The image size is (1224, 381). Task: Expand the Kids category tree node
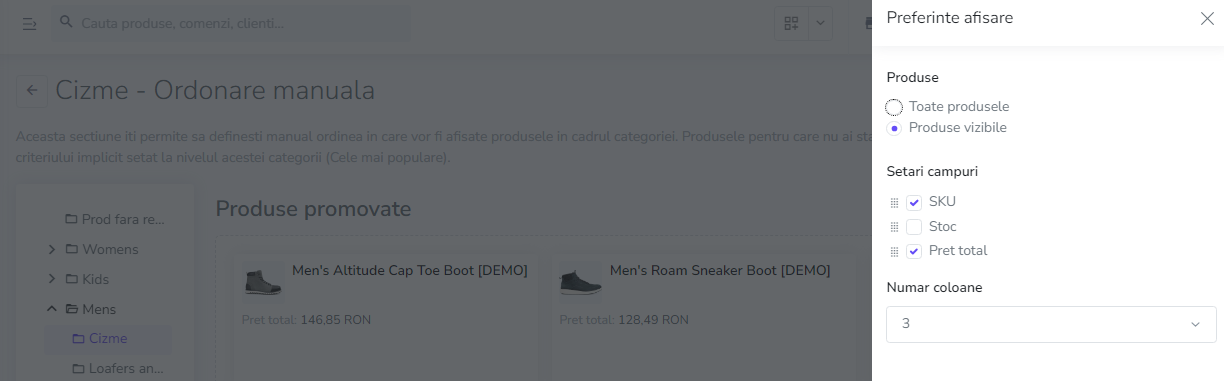point(52,279)
